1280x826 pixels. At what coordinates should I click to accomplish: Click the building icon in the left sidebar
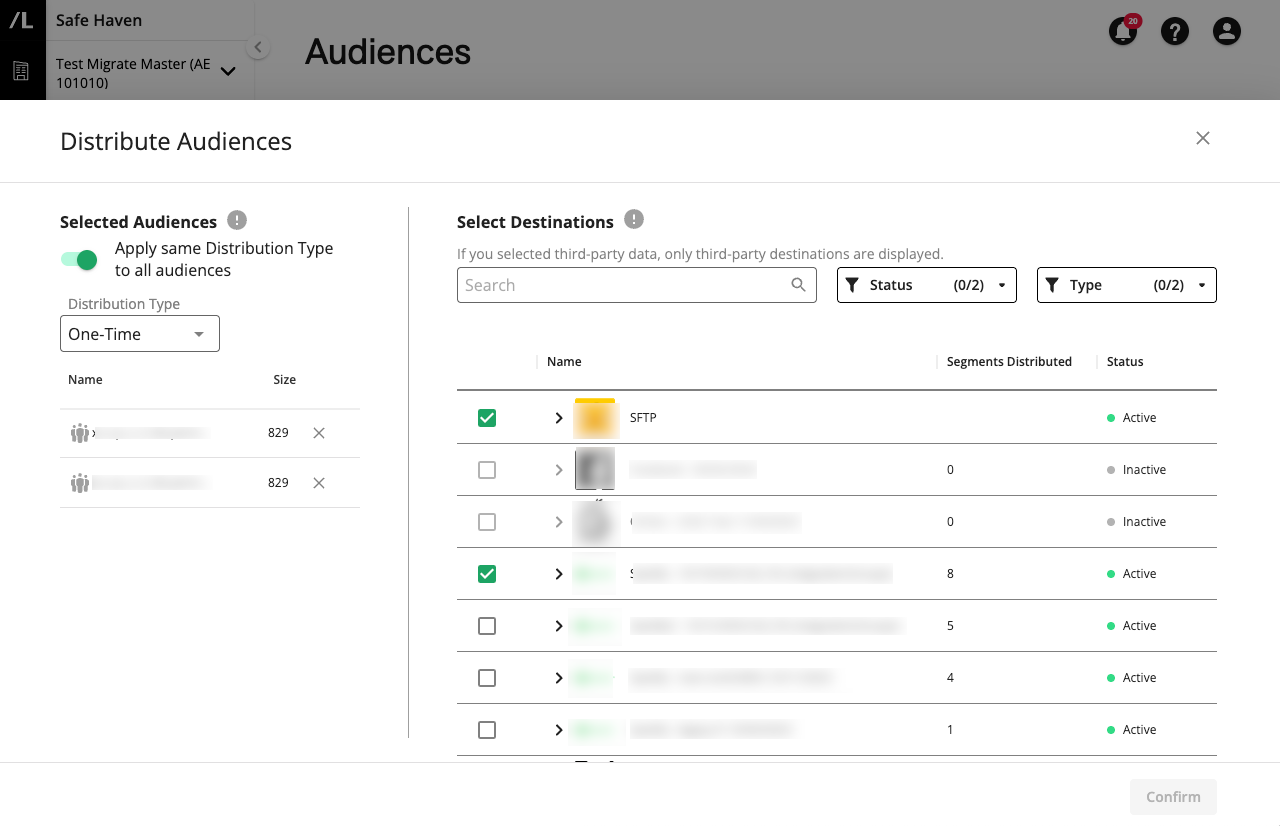22,70
